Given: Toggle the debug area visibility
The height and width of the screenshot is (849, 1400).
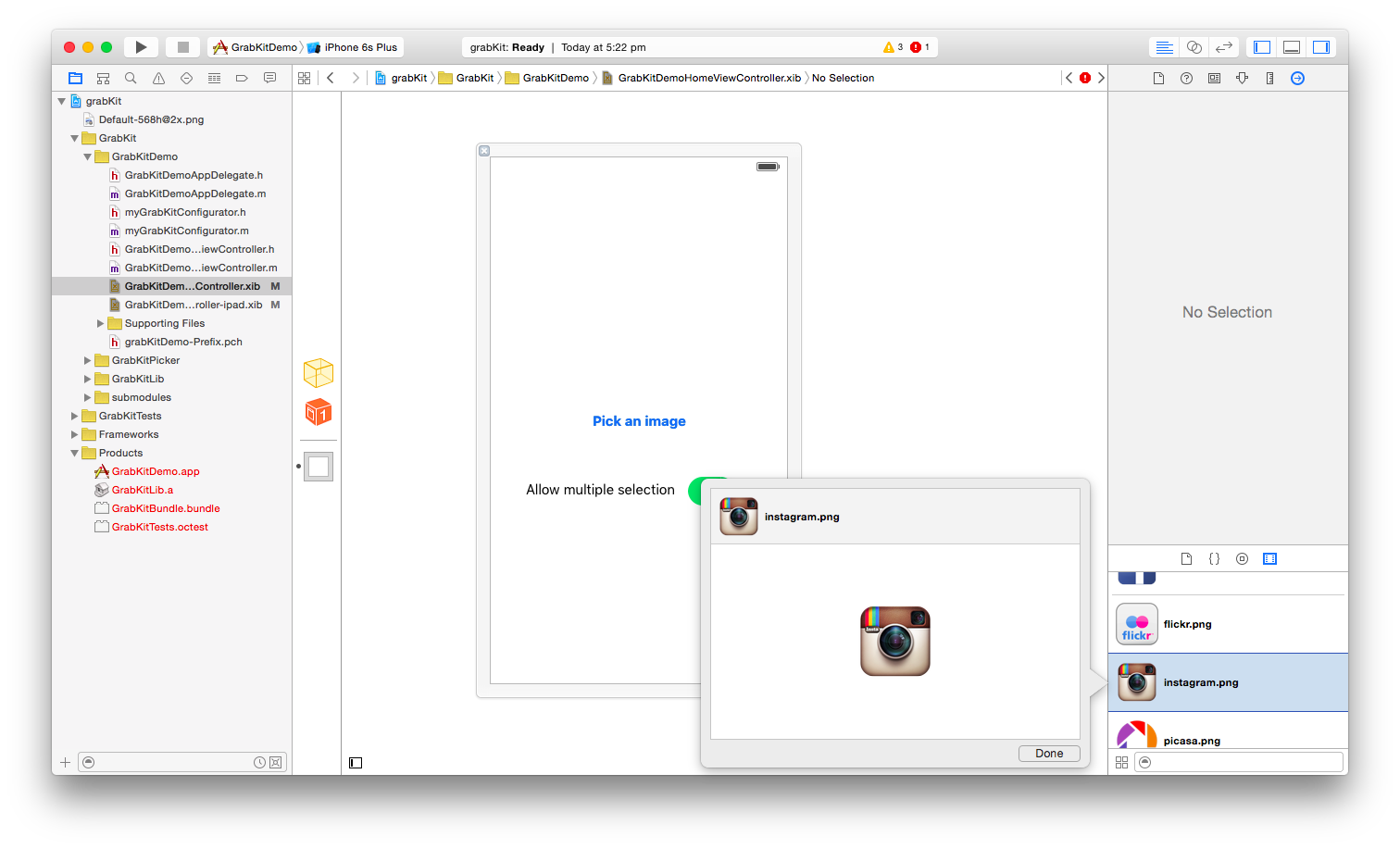Looking at the screenshot, I should (1292, 47).
